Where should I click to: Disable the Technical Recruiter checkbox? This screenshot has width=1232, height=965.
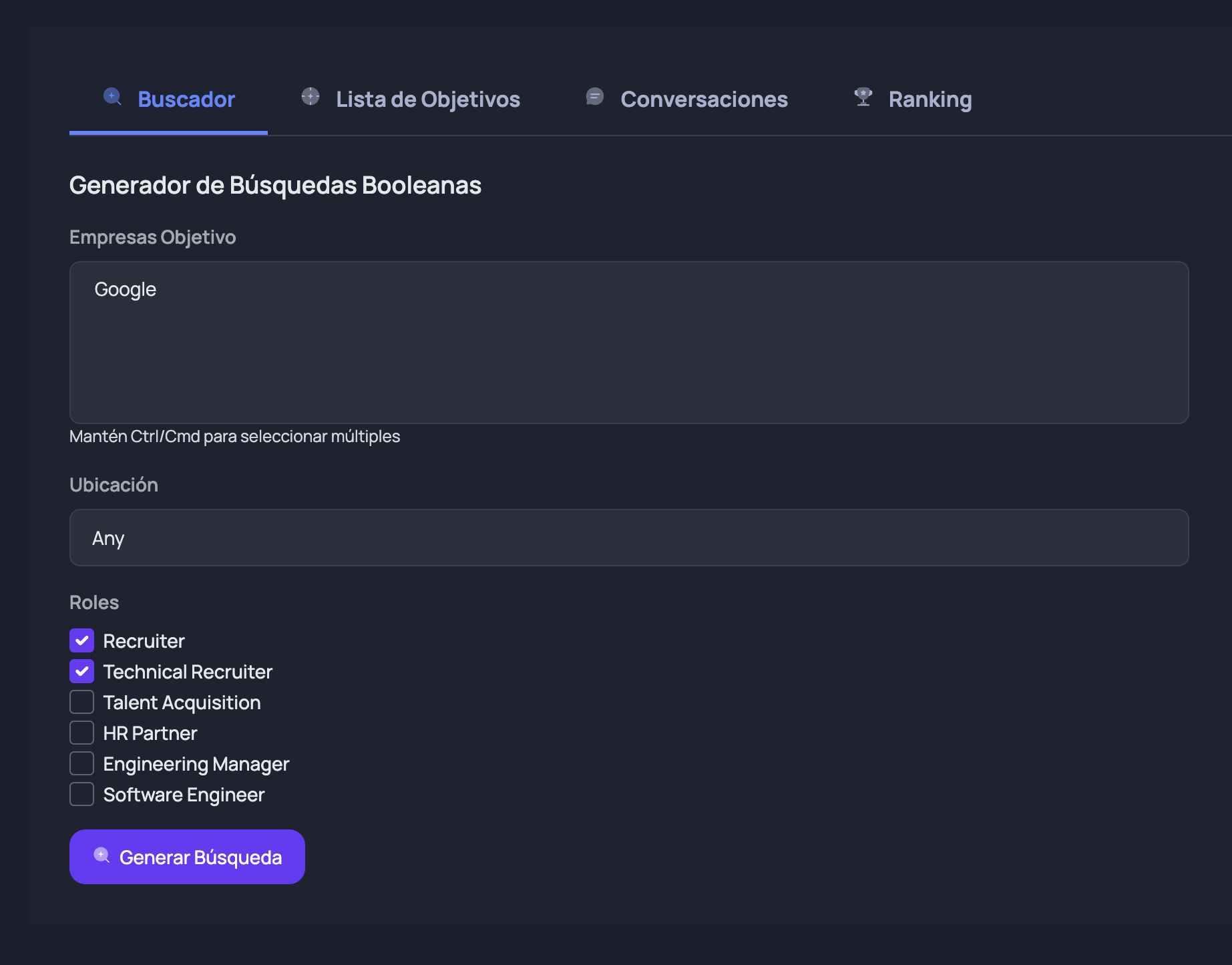81,671
